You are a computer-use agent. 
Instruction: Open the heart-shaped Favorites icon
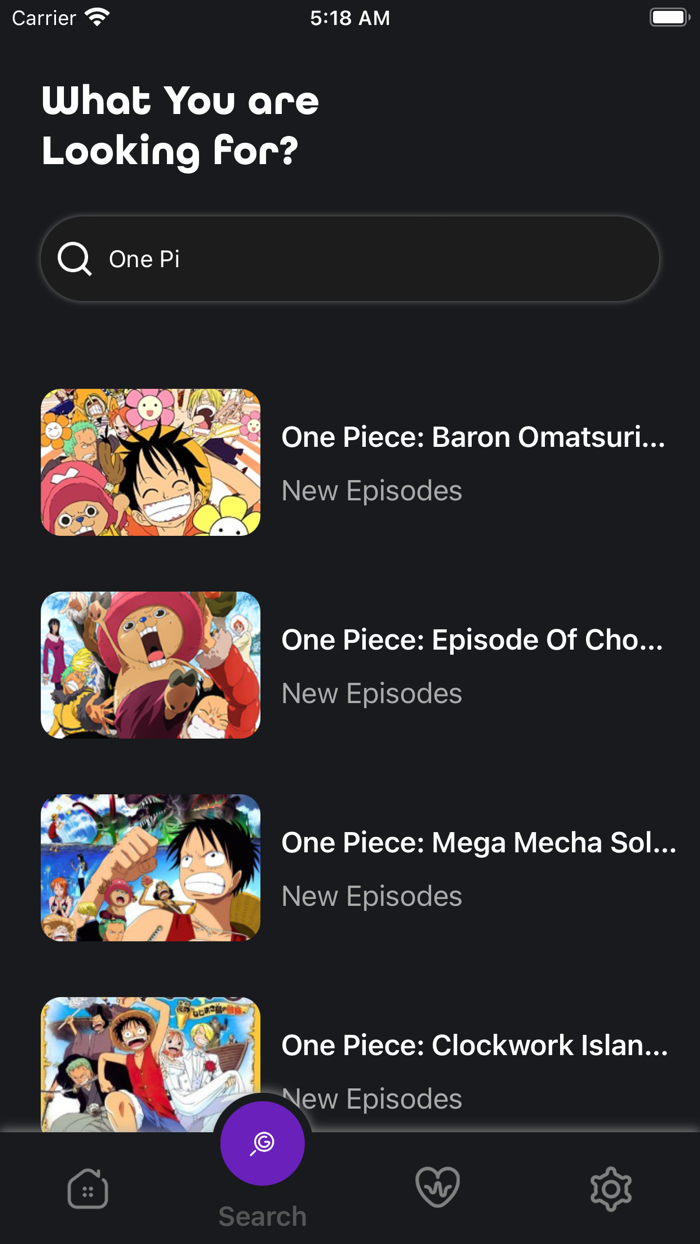point(437,1189)
